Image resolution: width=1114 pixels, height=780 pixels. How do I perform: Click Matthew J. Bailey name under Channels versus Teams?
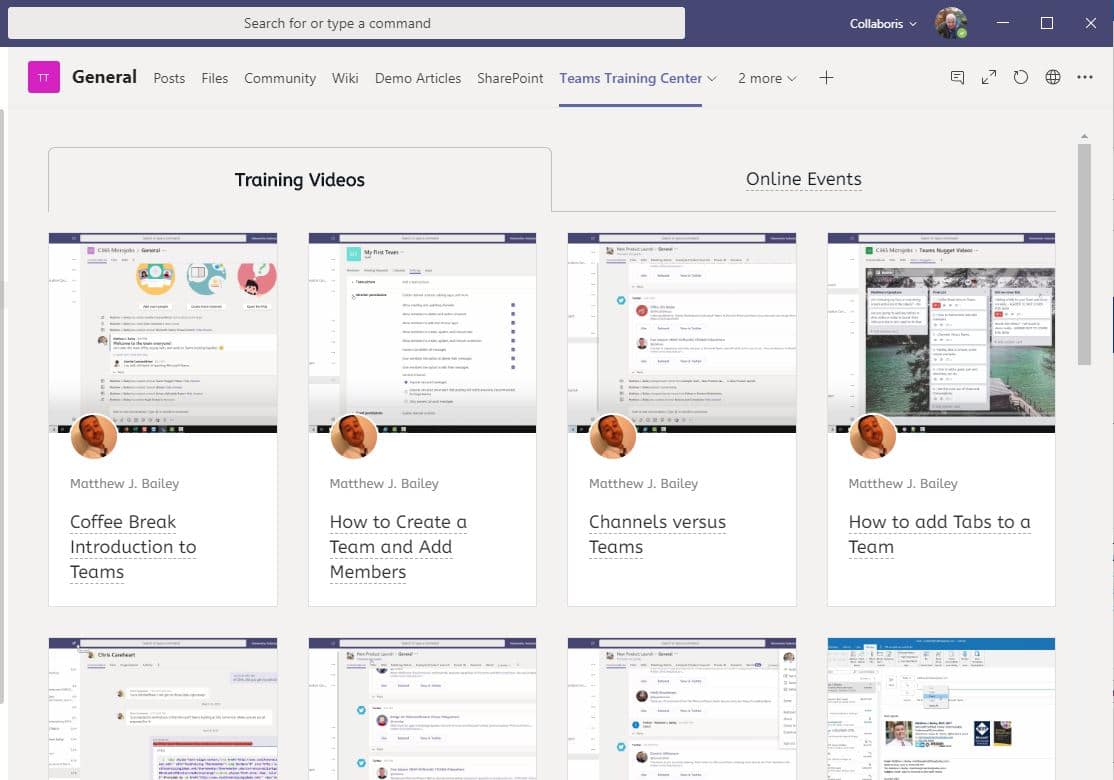[x=643, y=483]
